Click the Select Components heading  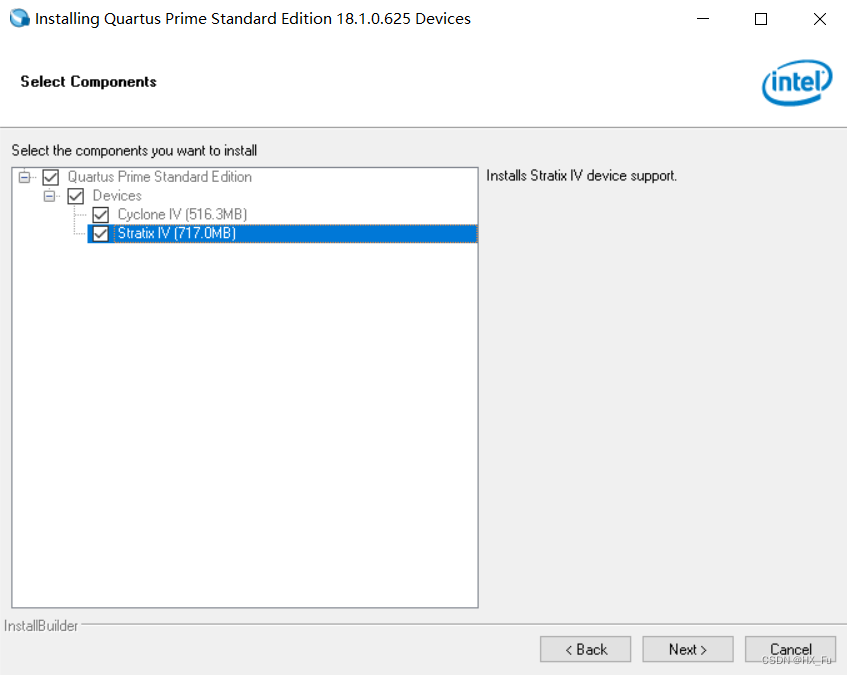click(x=89, y=82)
